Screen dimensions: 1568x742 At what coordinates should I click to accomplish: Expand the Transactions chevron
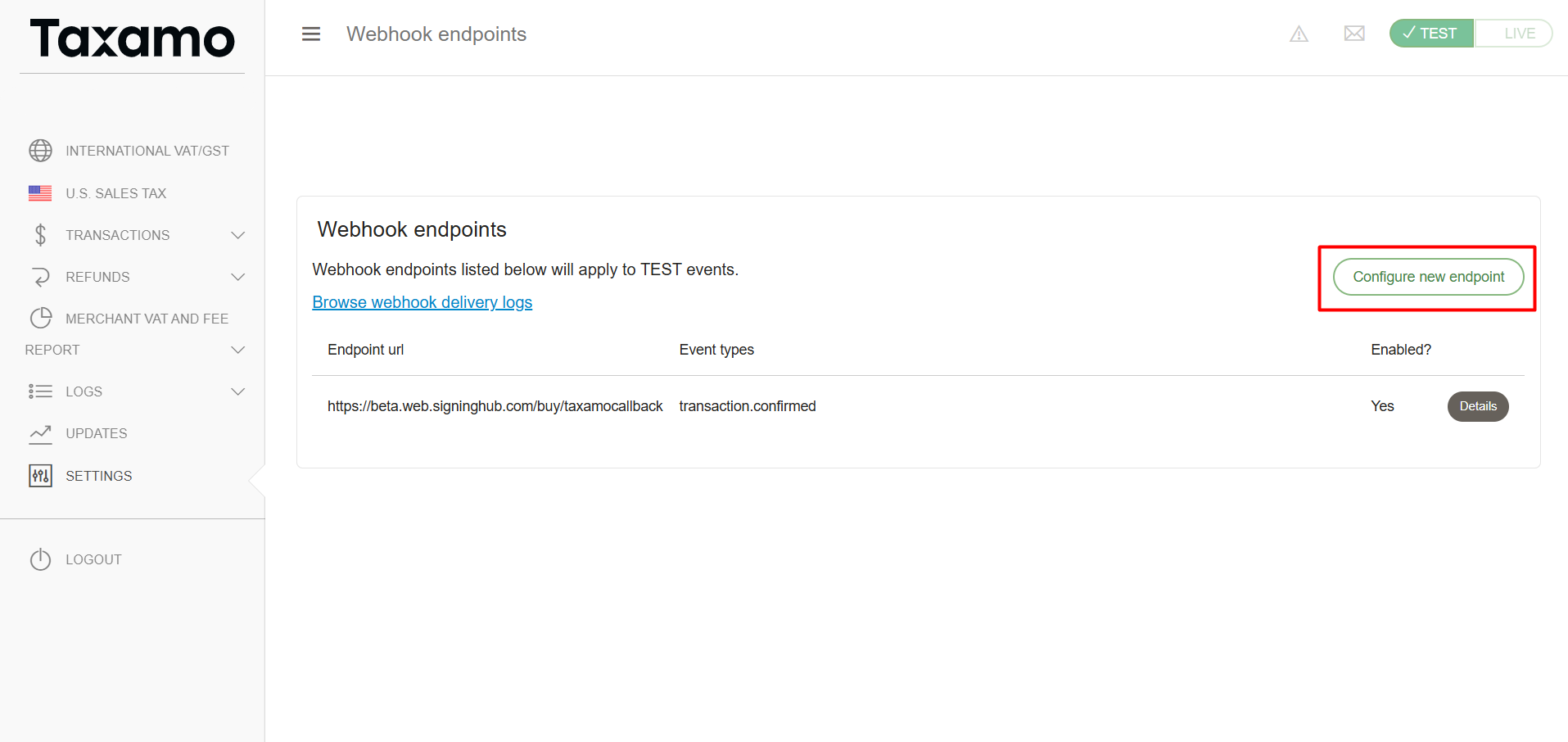(238, 235)
